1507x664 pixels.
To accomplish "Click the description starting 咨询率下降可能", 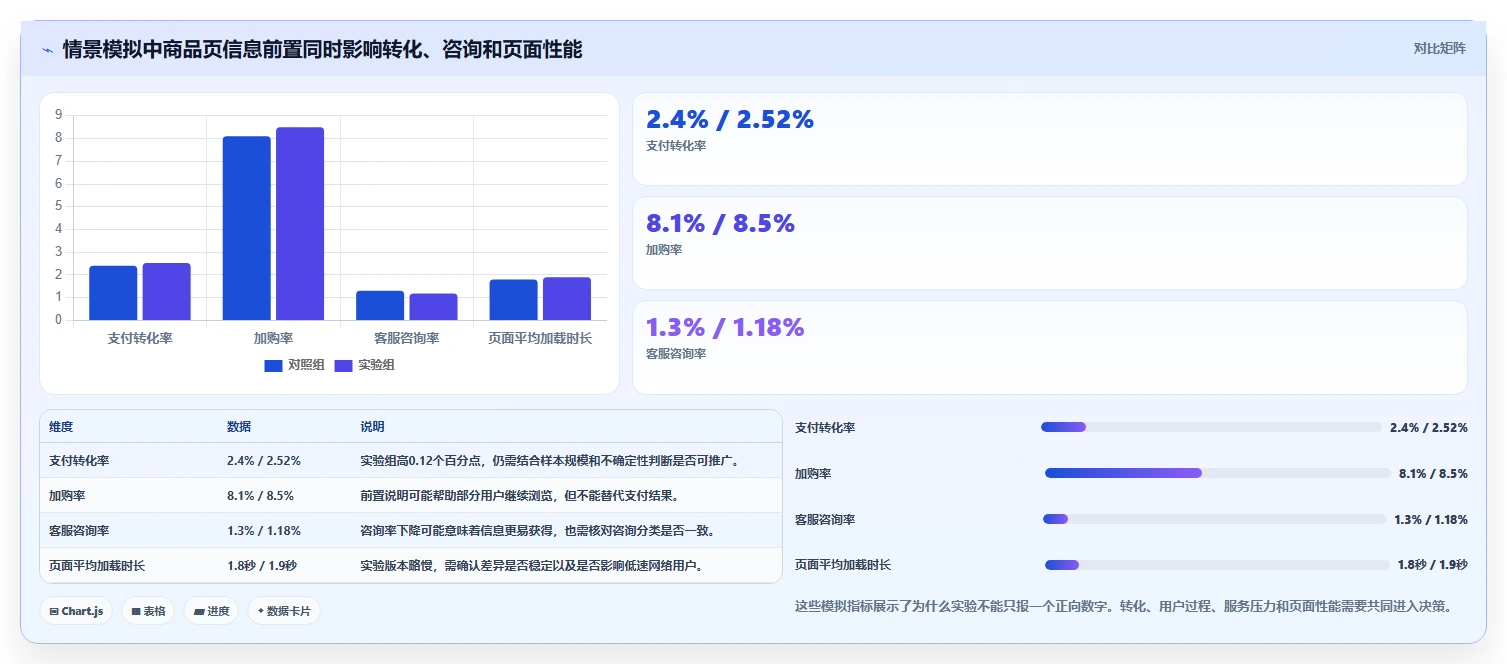I will (x=539, y=531).
